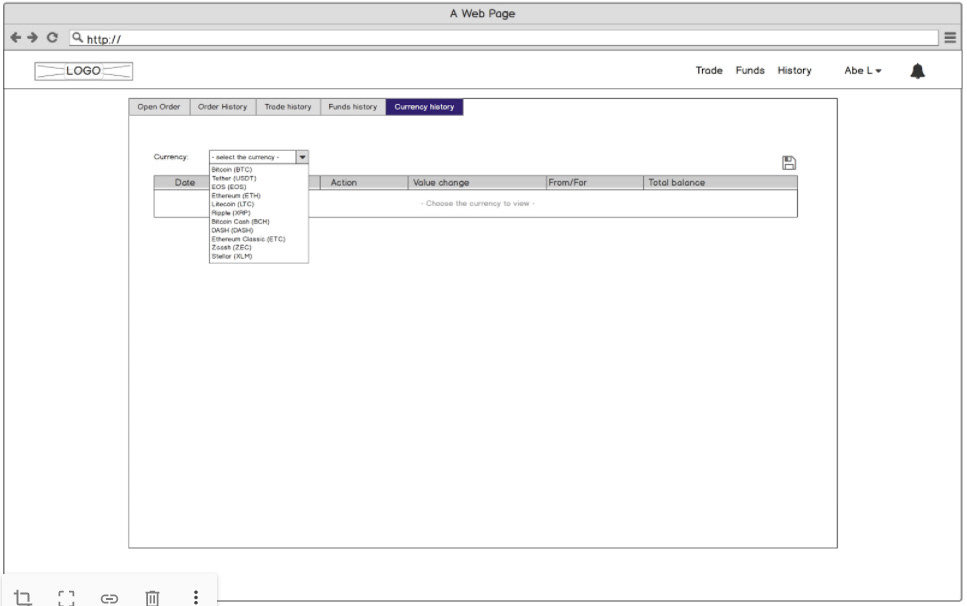
Task: Click the From/For column header
Action: (x=595, y=182)
